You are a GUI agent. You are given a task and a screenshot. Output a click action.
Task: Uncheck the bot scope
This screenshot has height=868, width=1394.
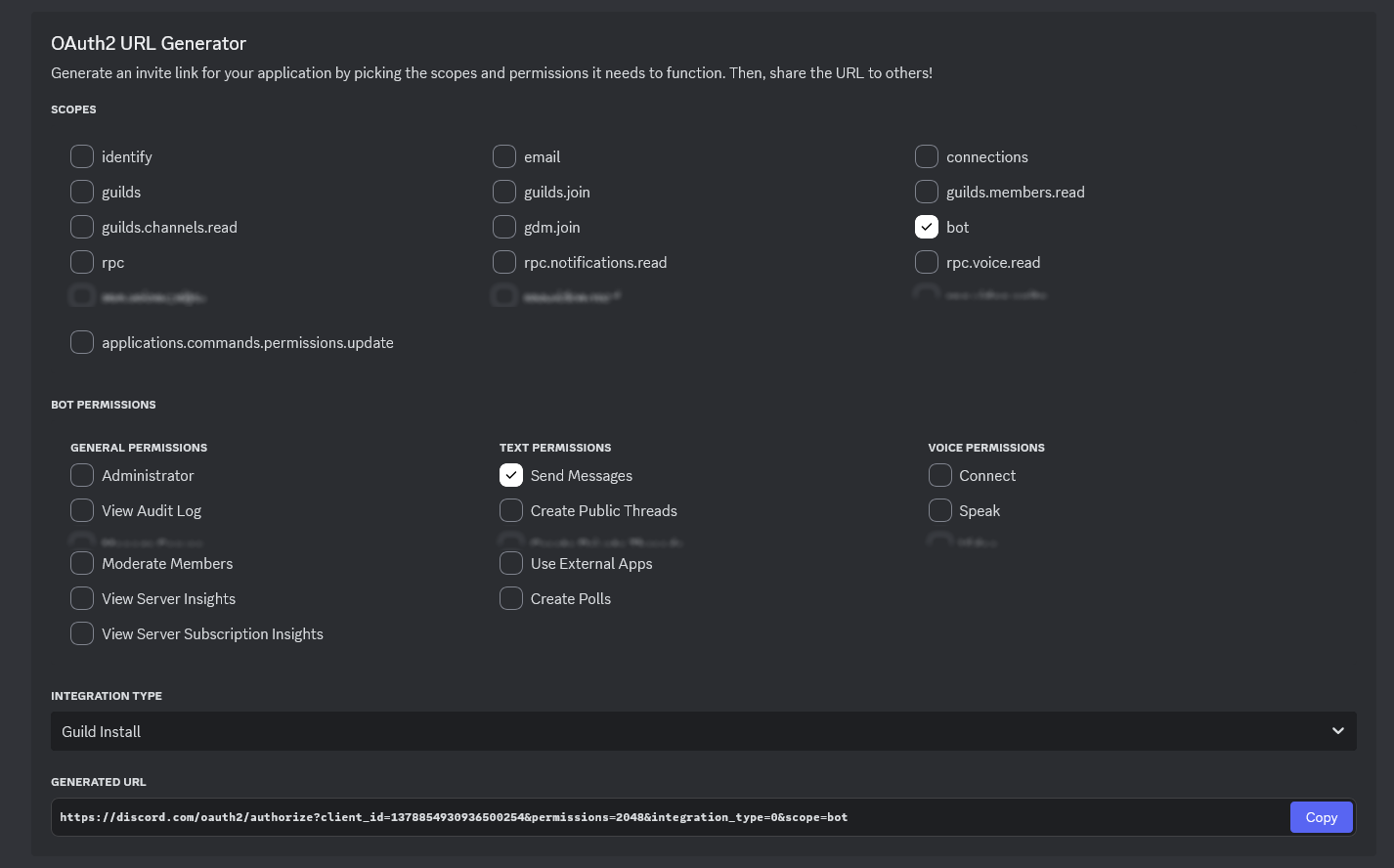[x=927, y=227]
